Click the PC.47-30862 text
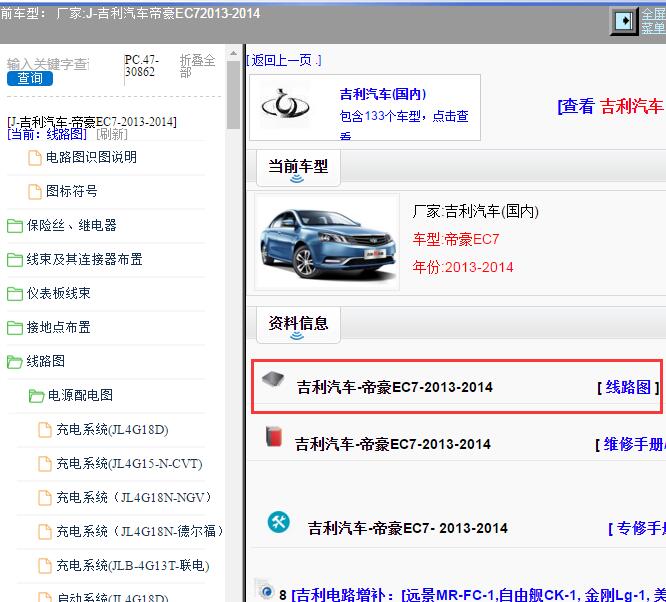This screenshot has height=602, width=666. (142, 66)
